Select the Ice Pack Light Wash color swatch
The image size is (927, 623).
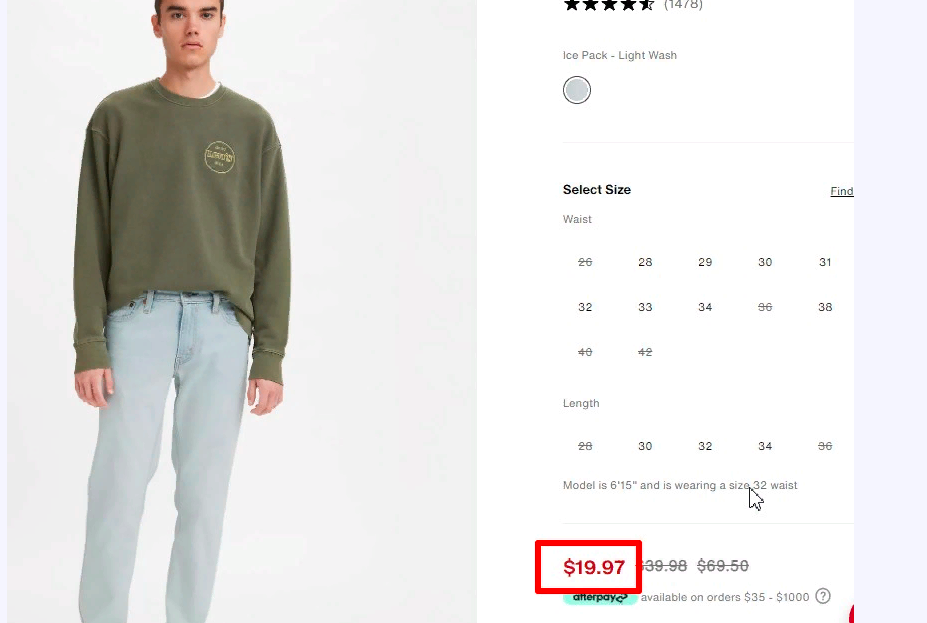coord(576,90)
